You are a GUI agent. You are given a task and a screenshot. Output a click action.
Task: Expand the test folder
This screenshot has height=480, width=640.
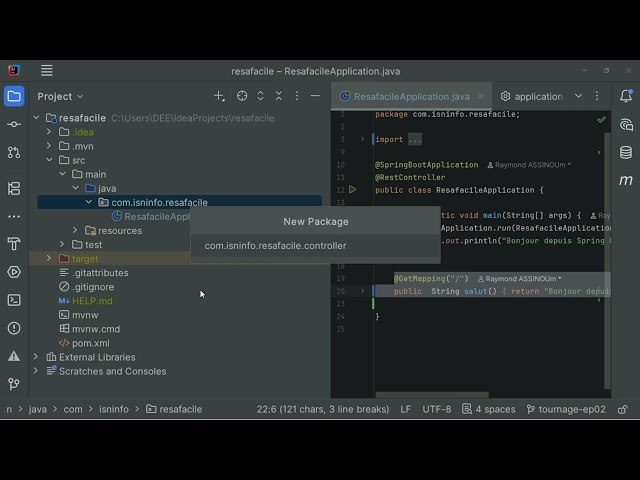pyautogui.click(x=62, y=244)
